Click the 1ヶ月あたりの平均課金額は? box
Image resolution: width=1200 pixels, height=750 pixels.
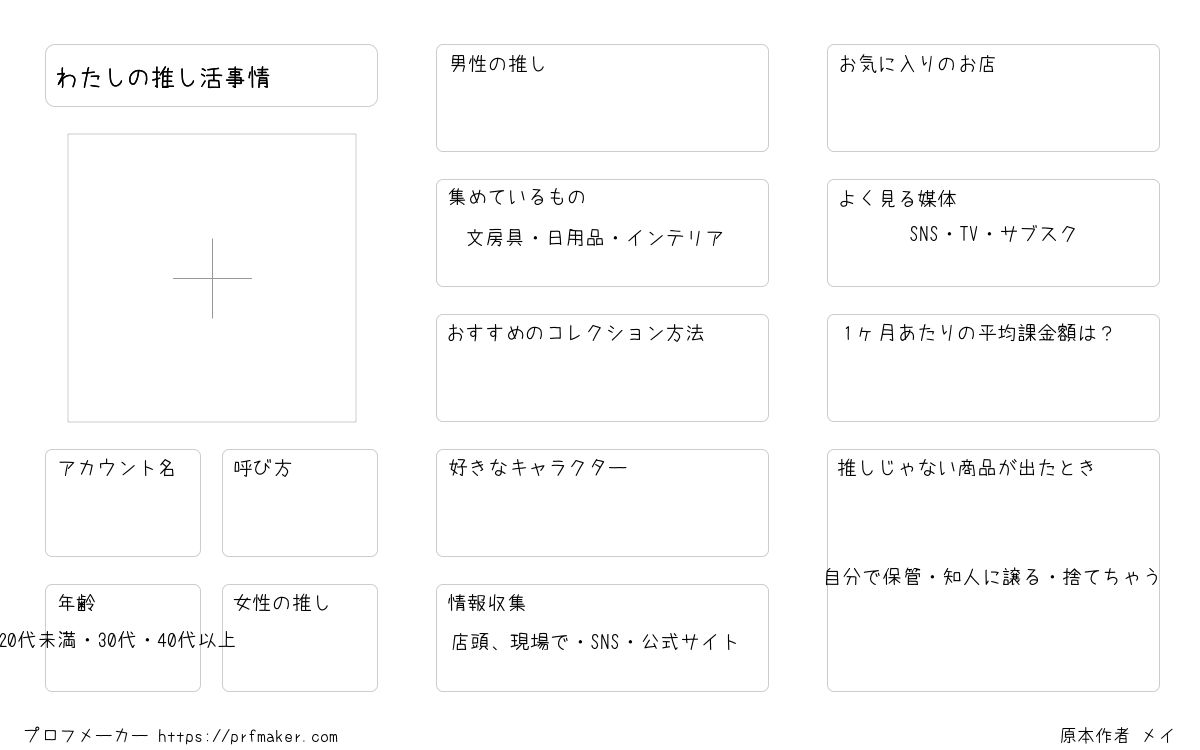[993, 368]
